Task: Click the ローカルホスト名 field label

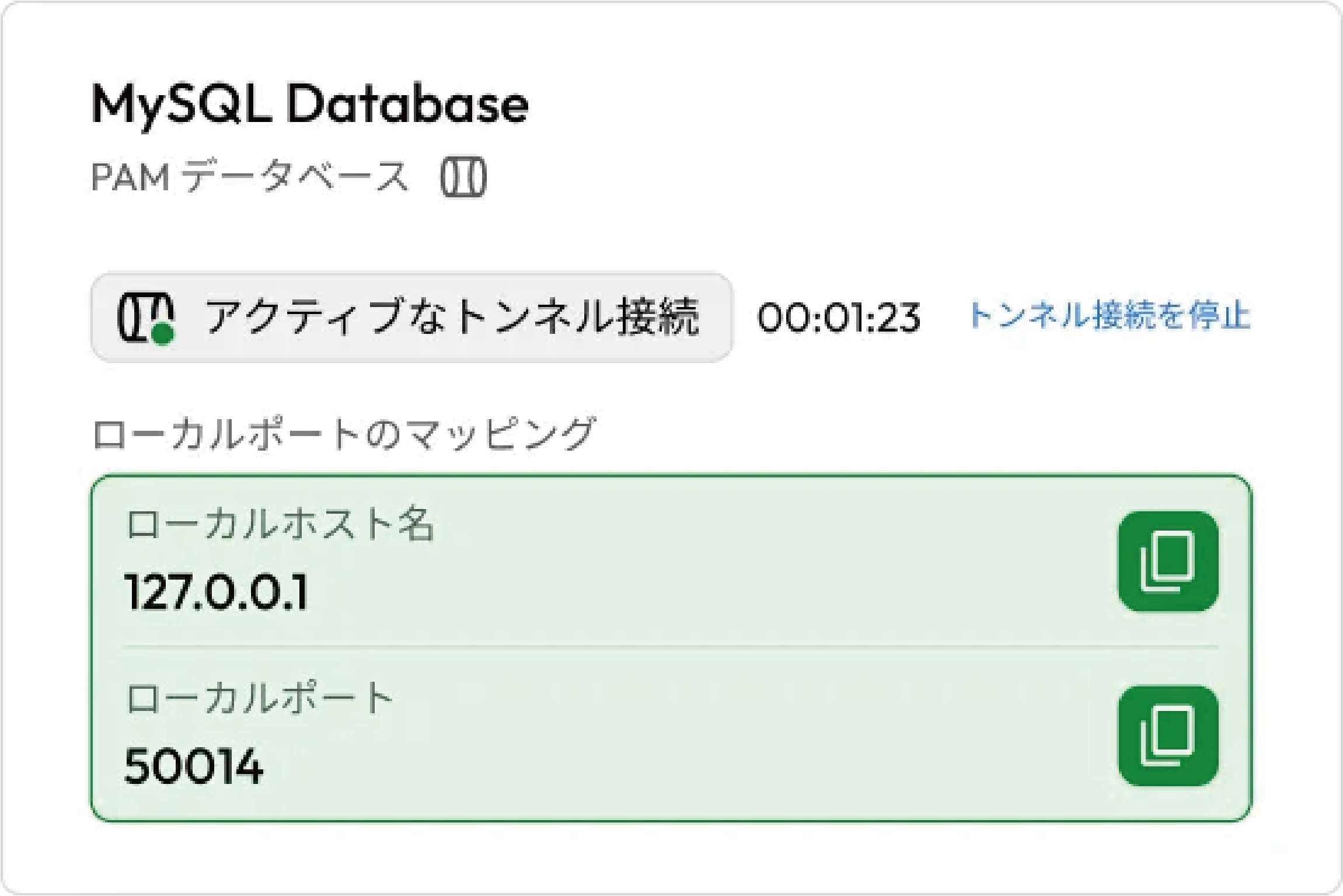Action: (x=280, y=524)
